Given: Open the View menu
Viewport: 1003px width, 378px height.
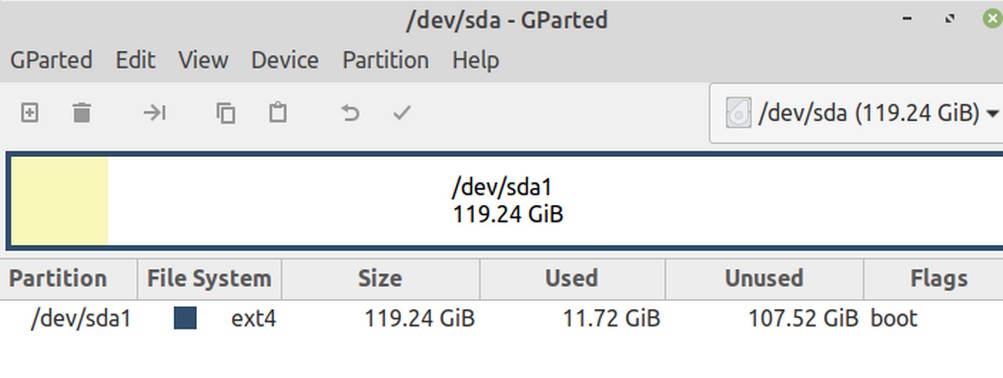Looking at the screenshot, I should tap(203, 60).
